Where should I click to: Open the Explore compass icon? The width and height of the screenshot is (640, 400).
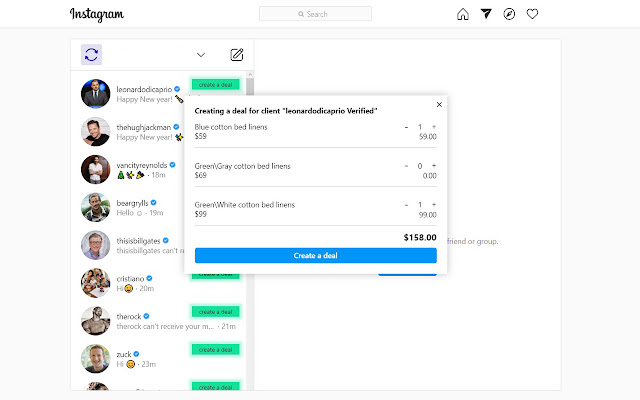point(509,14)
